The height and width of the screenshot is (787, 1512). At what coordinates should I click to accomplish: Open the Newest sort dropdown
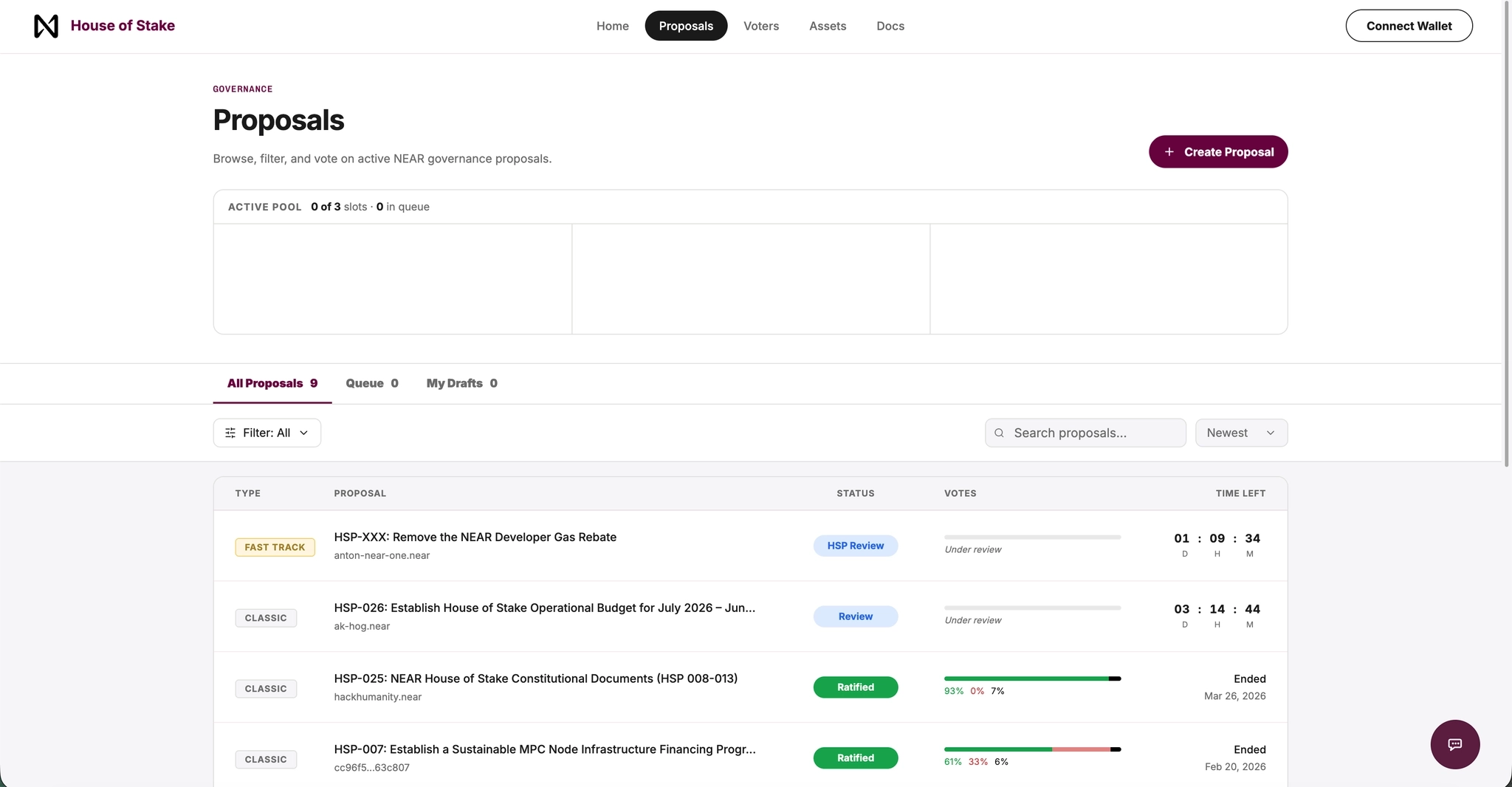tap(1241, 433)
